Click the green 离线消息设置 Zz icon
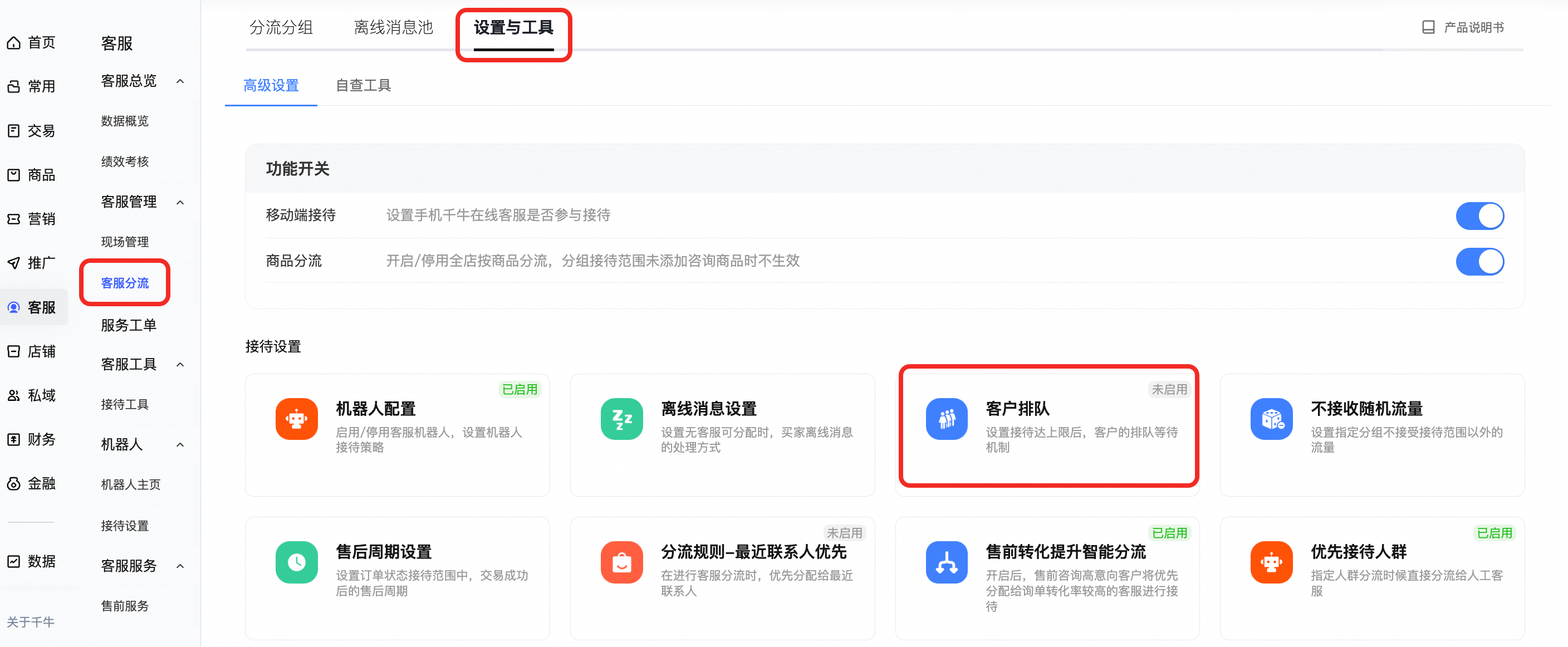The image size is (1568, 647). (621, 419)
